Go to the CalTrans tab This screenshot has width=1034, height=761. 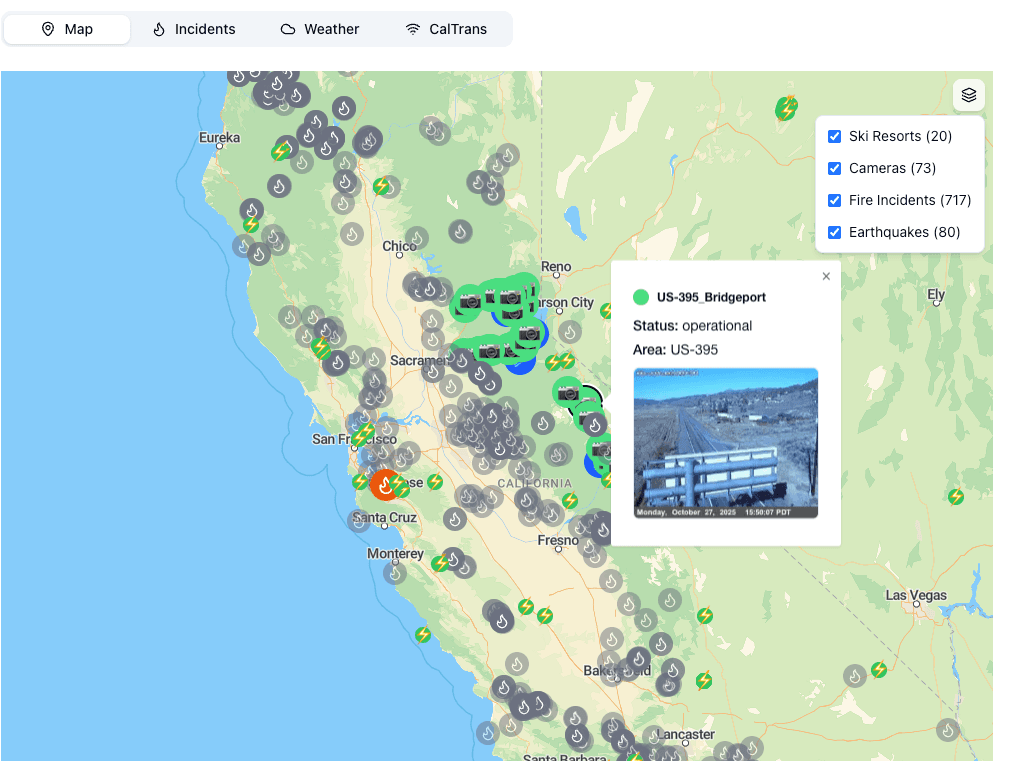pyautogui.click(x=446, y=29)
